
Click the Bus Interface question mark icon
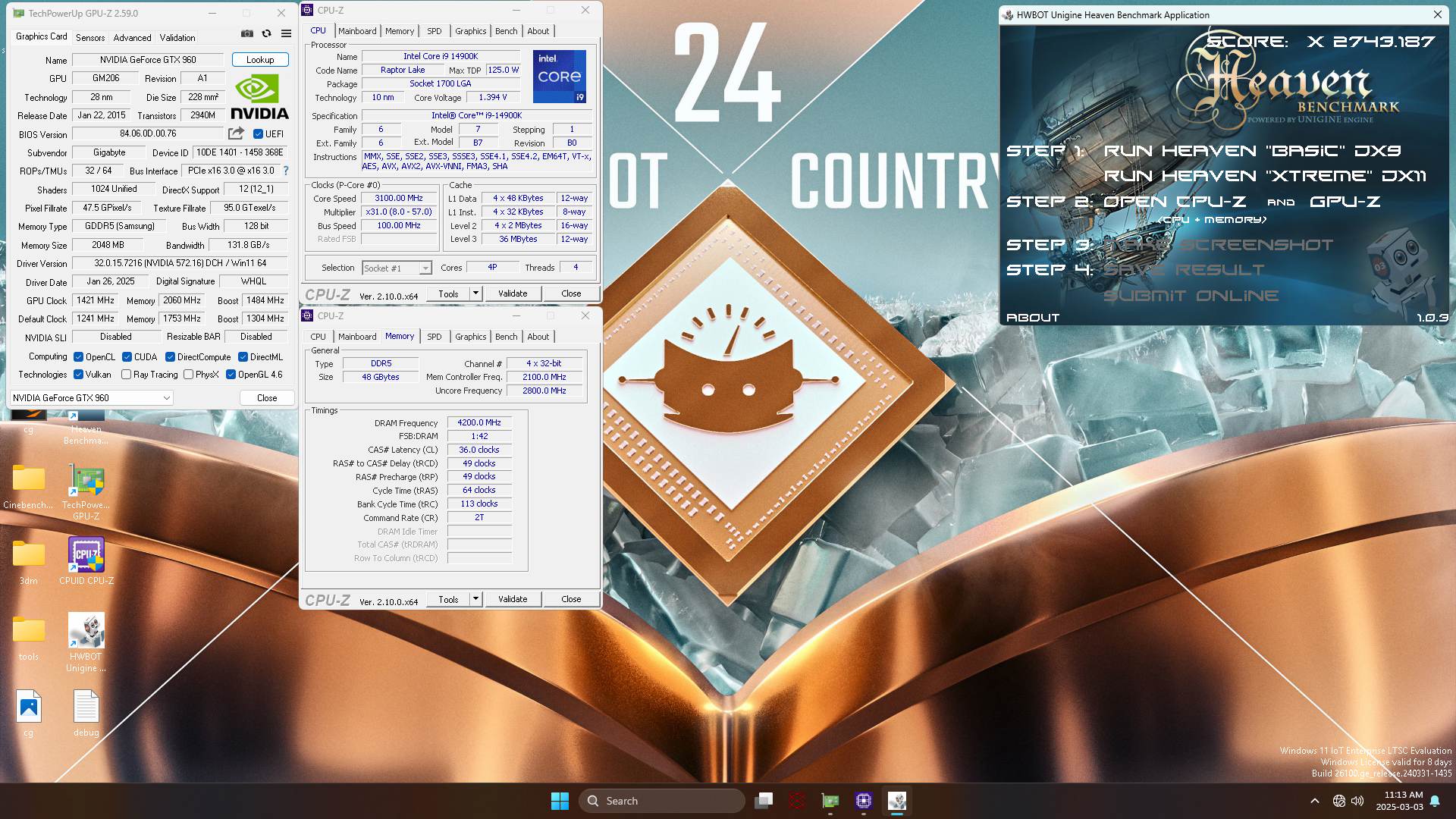click(286, 171)
